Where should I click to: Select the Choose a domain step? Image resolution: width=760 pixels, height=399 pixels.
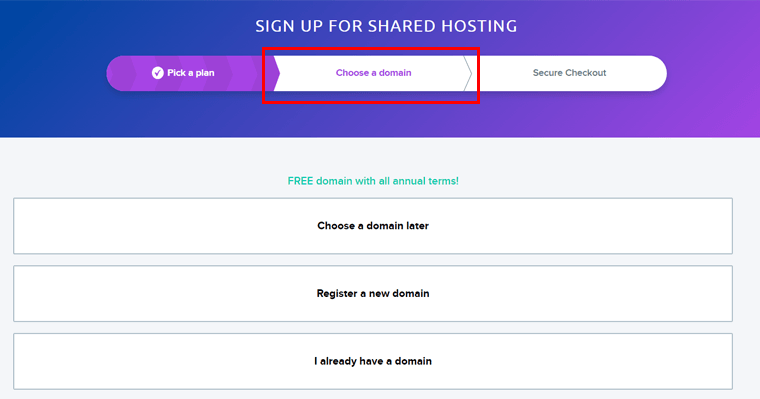(x=373, y=73)
